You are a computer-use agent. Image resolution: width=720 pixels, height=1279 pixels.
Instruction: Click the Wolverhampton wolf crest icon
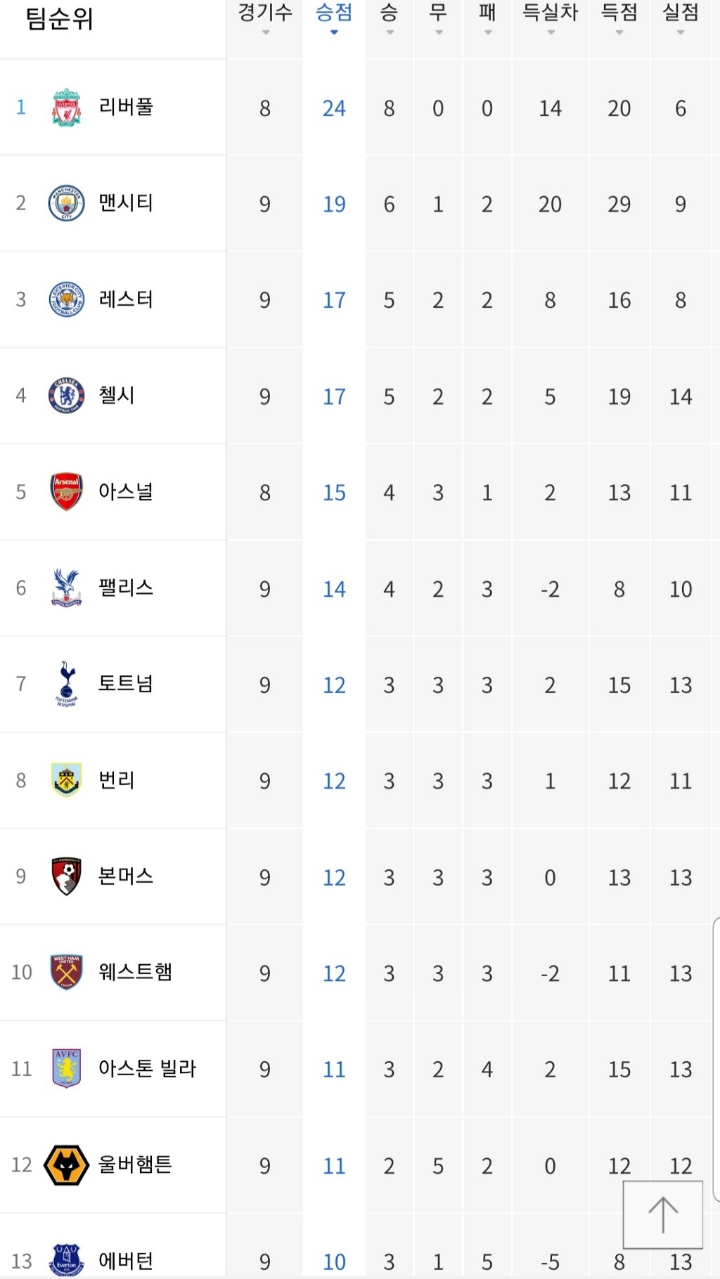(67, 1165)
